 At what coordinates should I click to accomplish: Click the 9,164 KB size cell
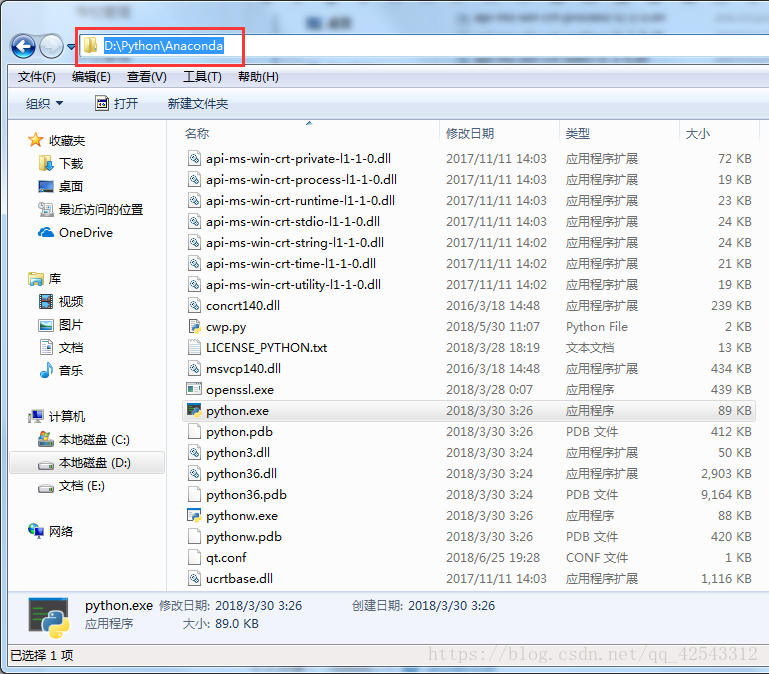tap(726, 494)
